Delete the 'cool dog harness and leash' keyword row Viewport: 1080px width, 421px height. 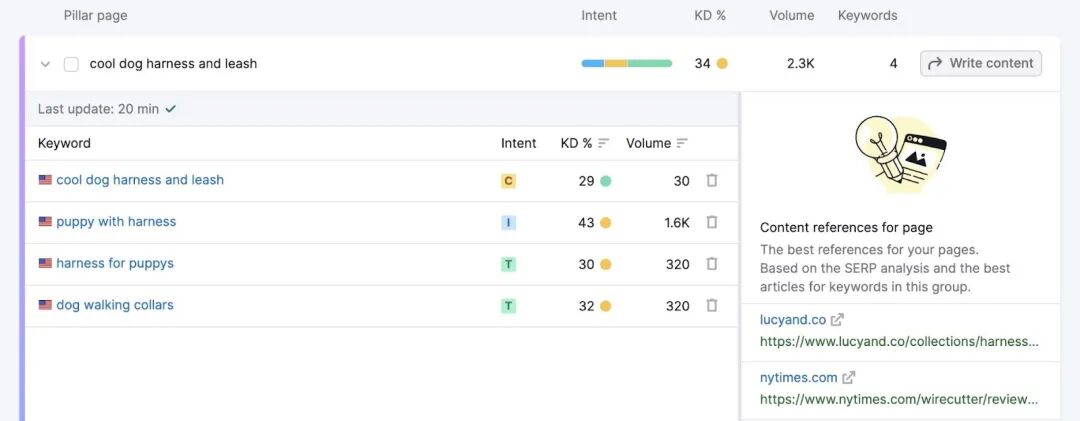click(712, 181)
